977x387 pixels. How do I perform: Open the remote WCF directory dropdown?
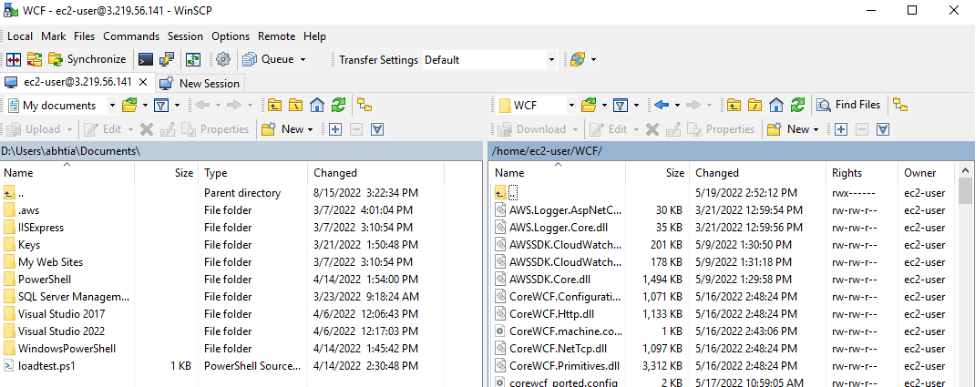click(571, 105)
